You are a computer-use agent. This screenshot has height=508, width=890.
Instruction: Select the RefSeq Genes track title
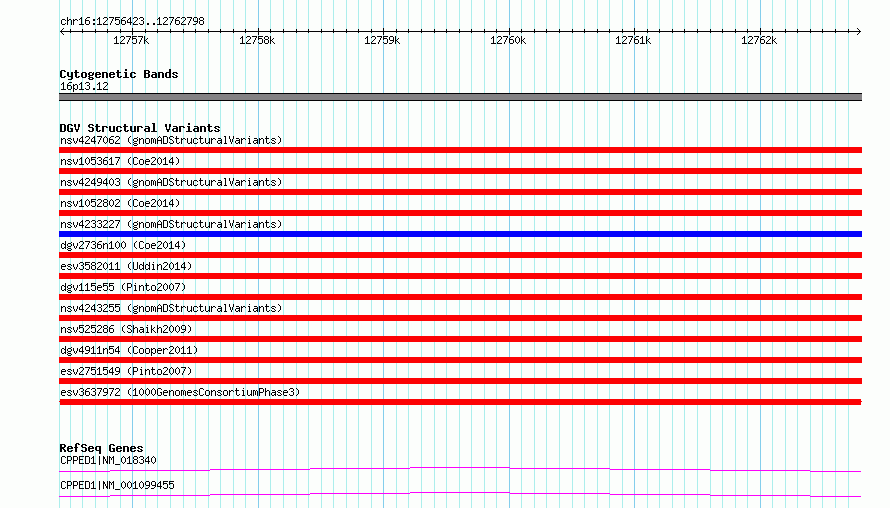101,448
